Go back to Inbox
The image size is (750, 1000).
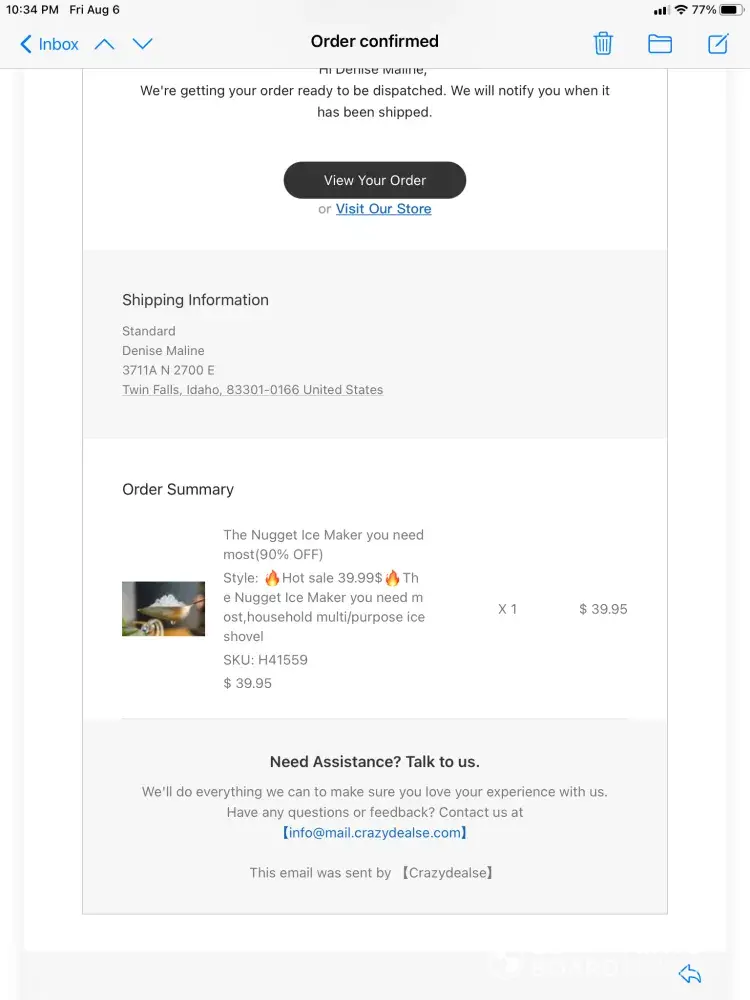(49, 44)
